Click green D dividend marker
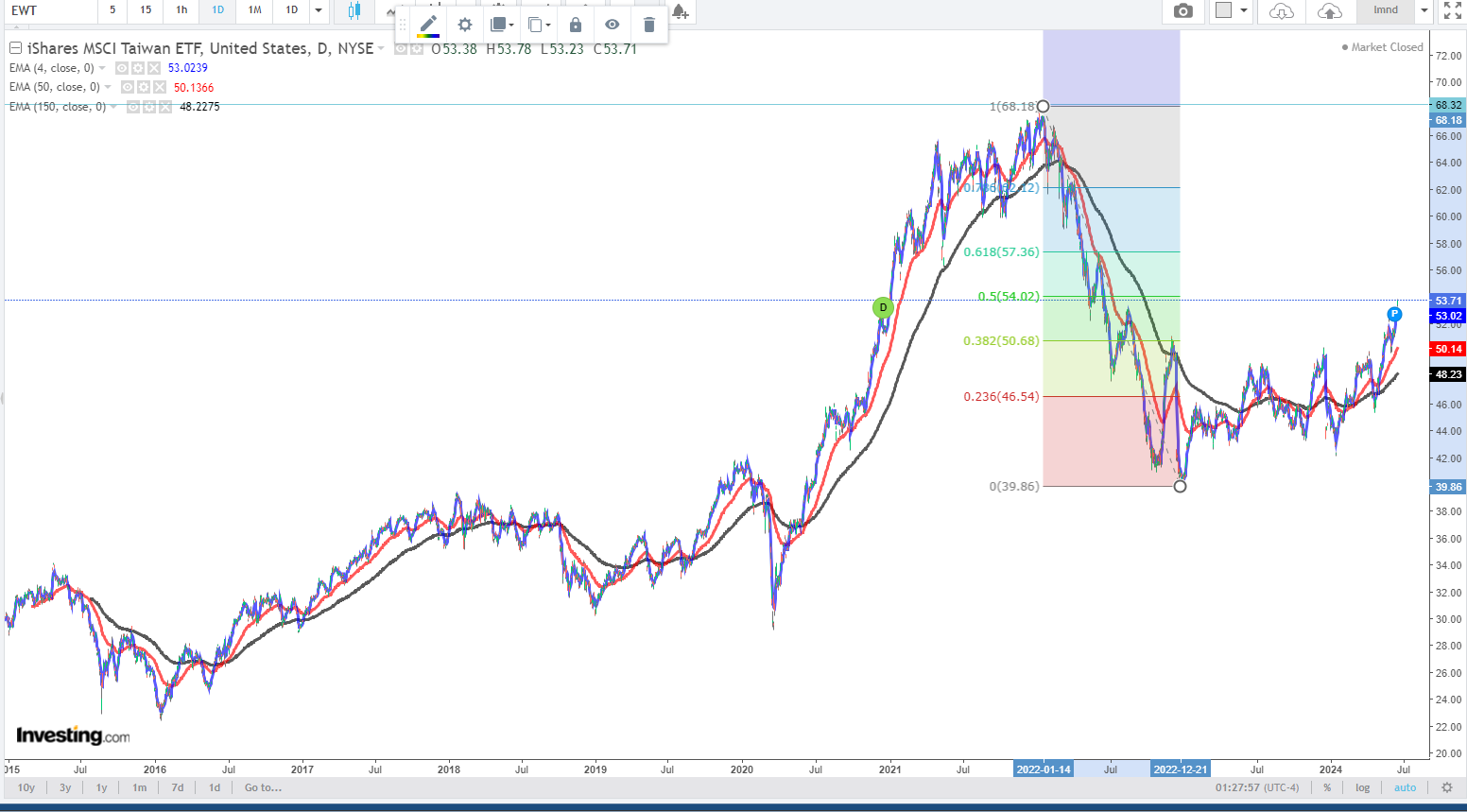 pos(883,307)
